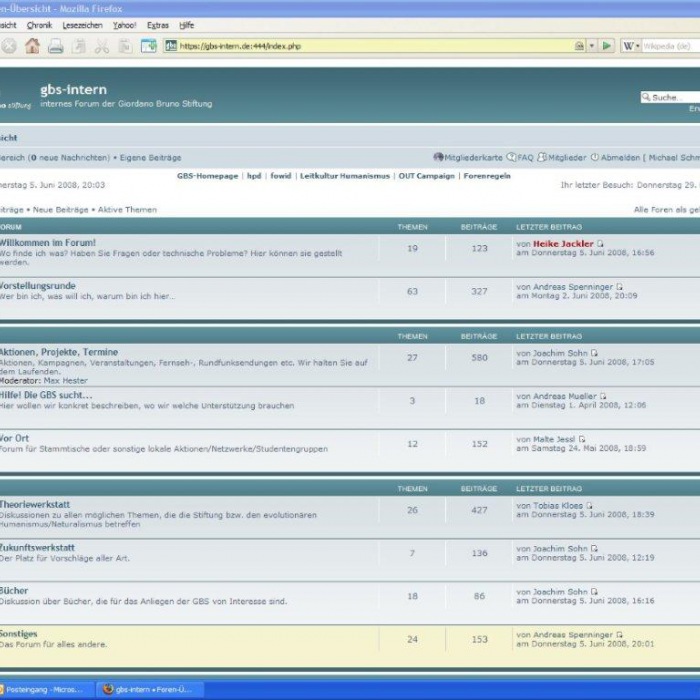The image size is (700, 700).
Task: Open the Forenregeln link
Action: click(x=487, y=176)
